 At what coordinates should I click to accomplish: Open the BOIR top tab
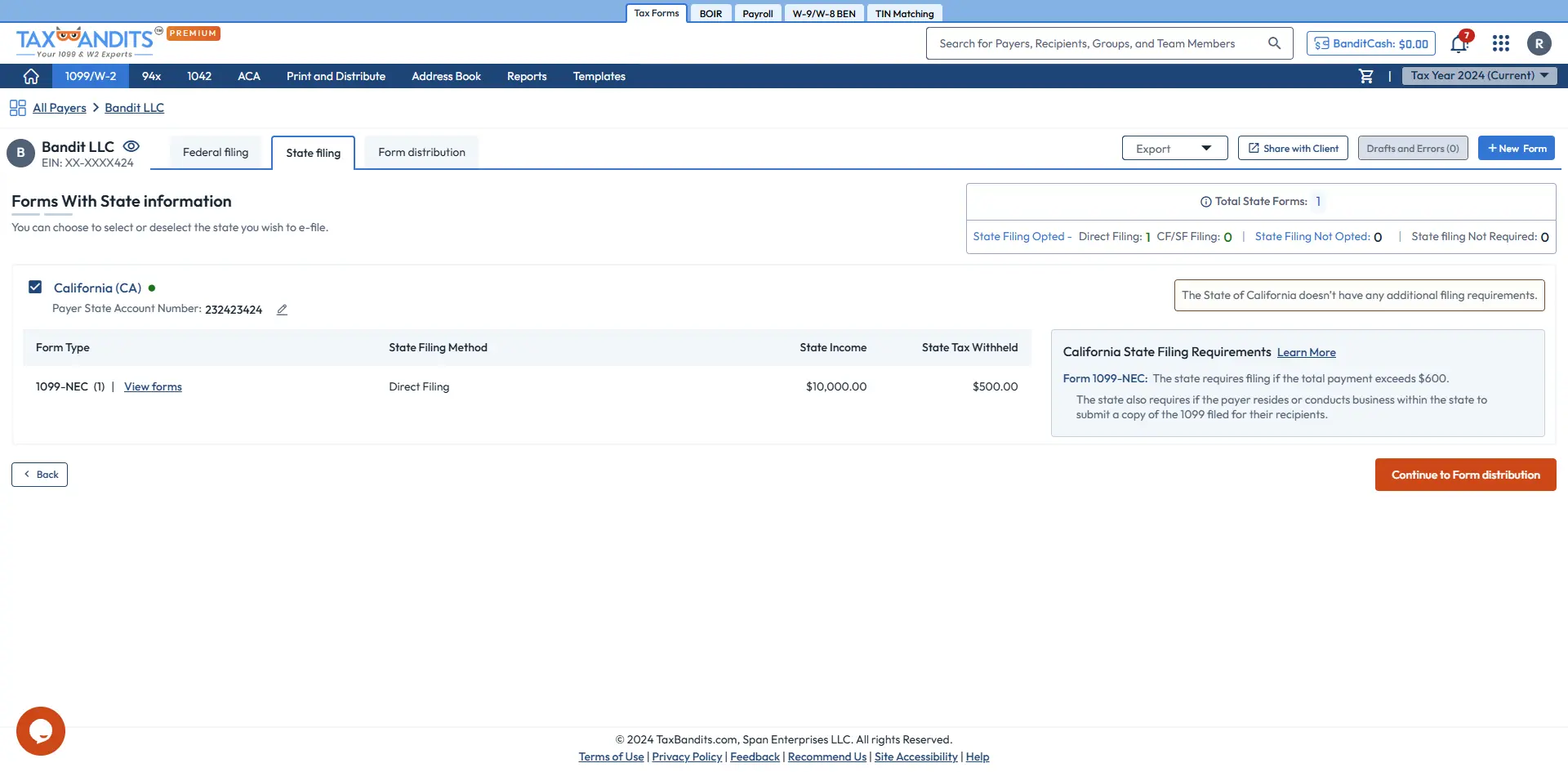(710, 14)
